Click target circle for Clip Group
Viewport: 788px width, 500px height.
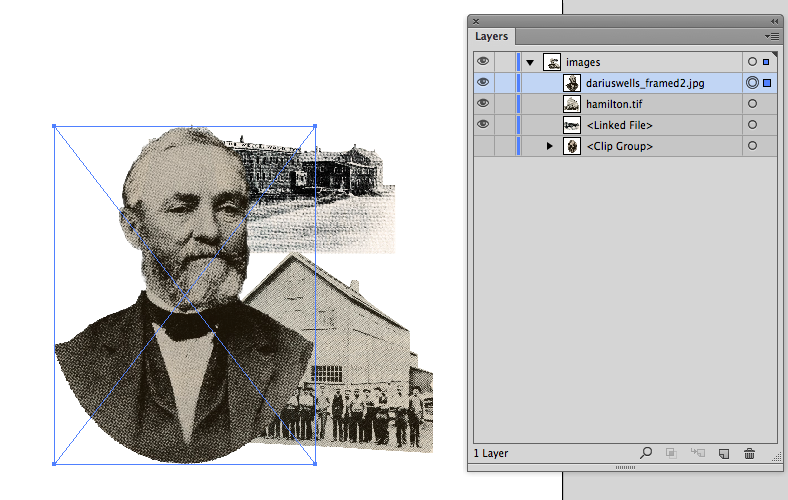752,146
